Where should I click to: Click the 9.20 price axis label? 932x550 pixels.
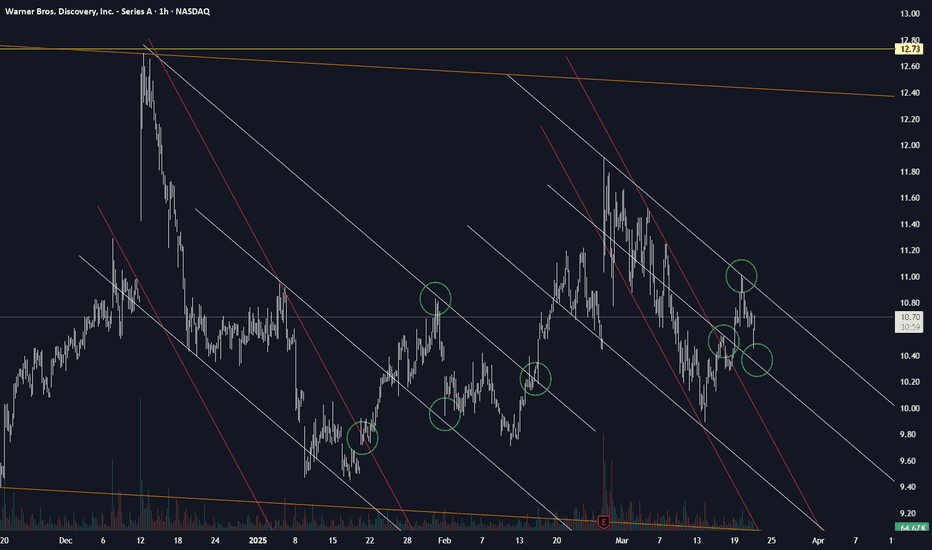(x=910, y=513)
